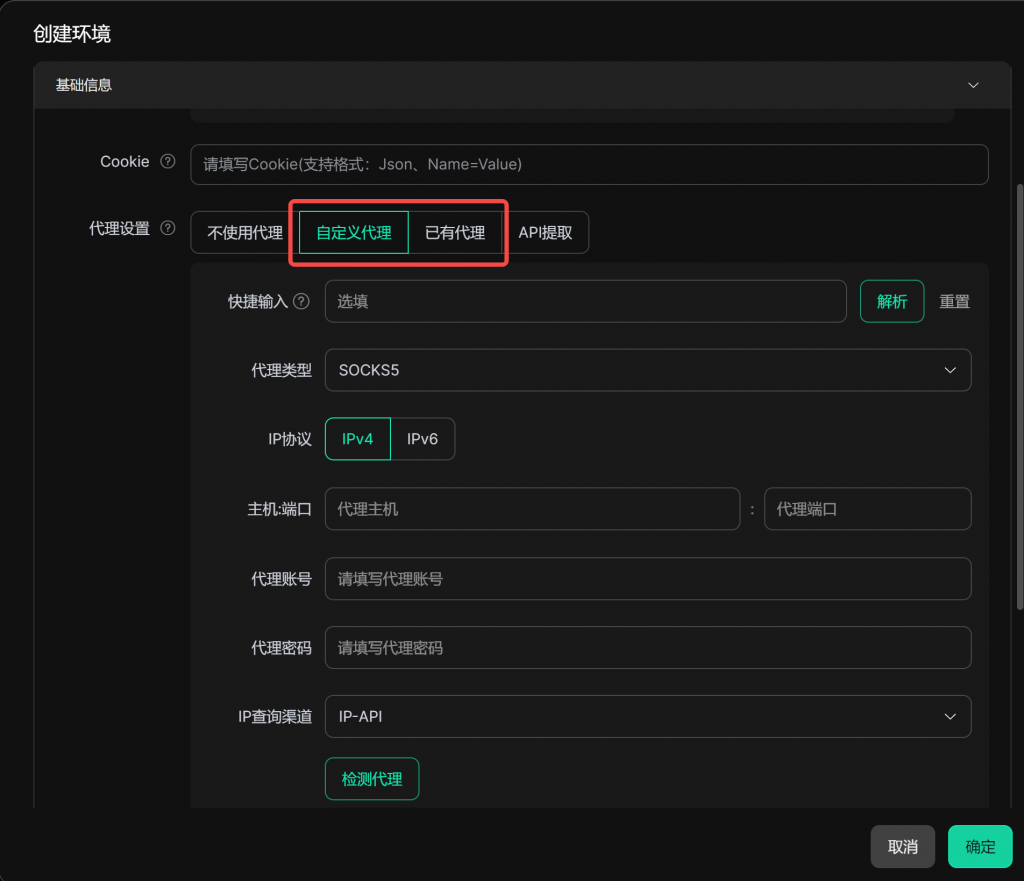Confirm with the 确定 button
1024x881 pixels.
tap(980, 846)
